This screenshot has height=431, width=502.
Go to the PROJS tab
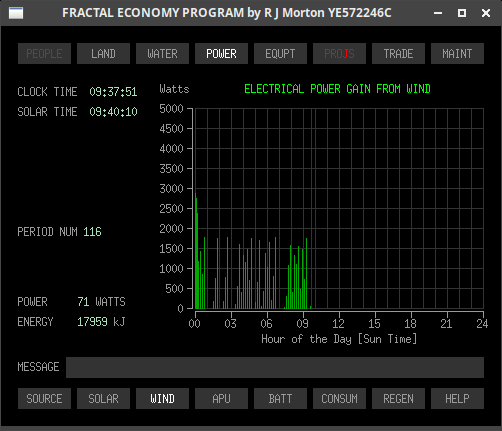(339, 53)
